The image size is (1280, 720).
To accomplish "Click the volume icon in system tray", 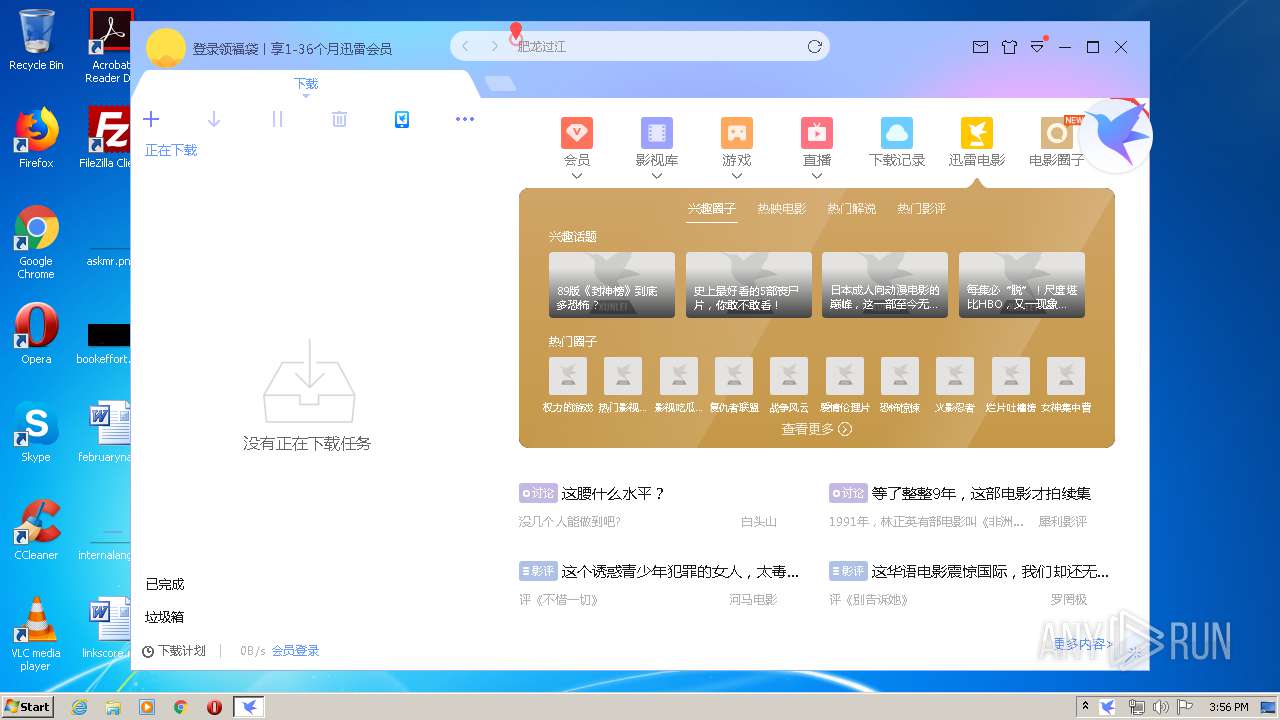I will (1162, 707).
